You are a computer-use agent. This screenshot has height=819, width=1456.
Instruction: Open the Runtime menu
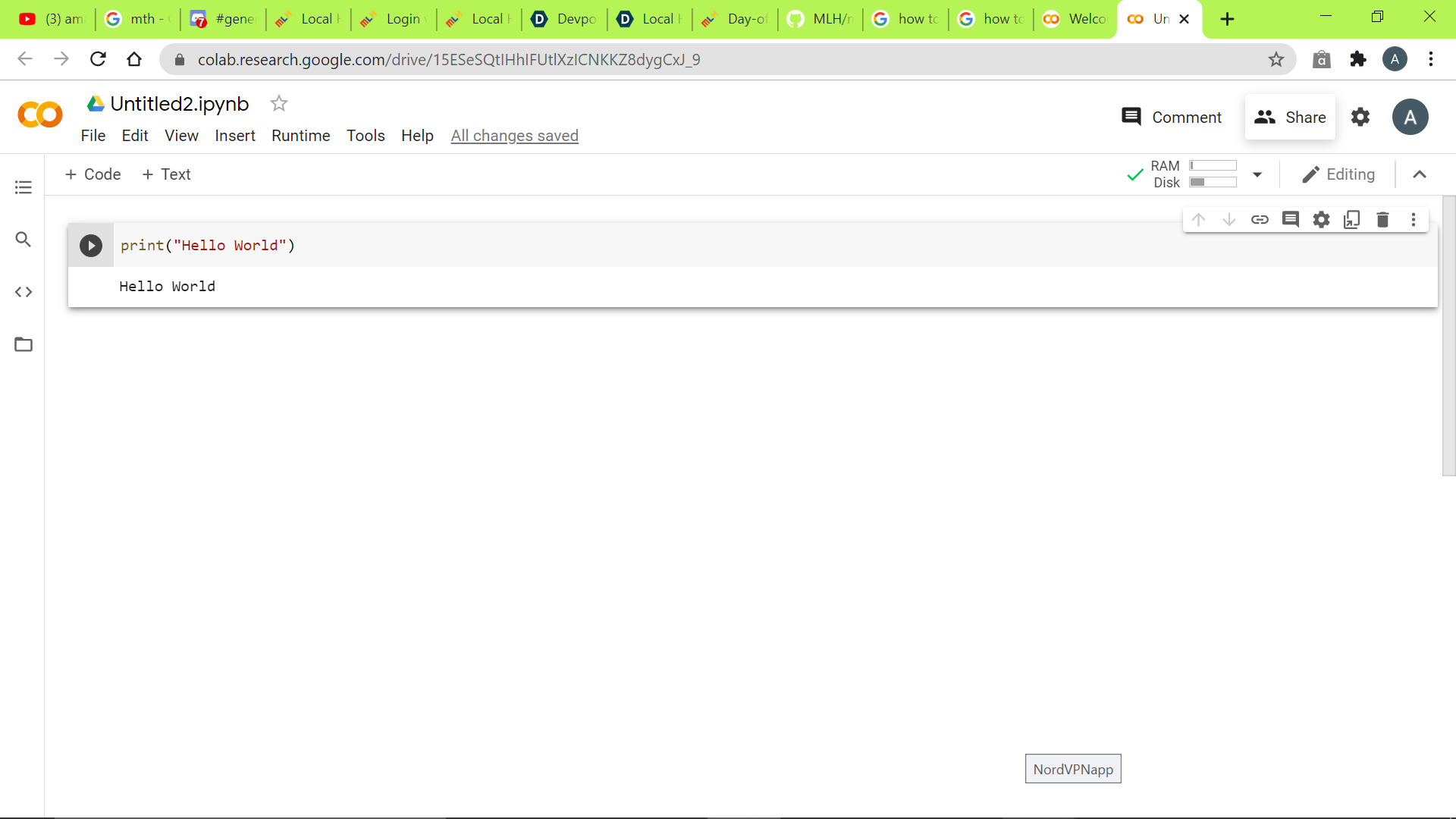[x=300, y=136]
